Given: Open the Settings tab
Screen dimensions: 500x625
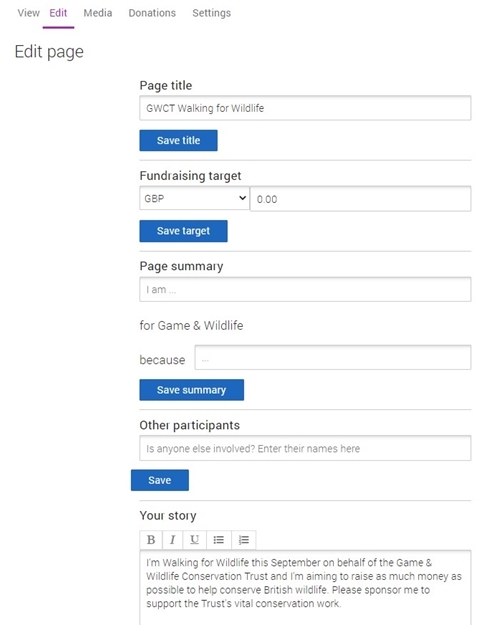Looking at the screenshot, I should coord(211,13).
